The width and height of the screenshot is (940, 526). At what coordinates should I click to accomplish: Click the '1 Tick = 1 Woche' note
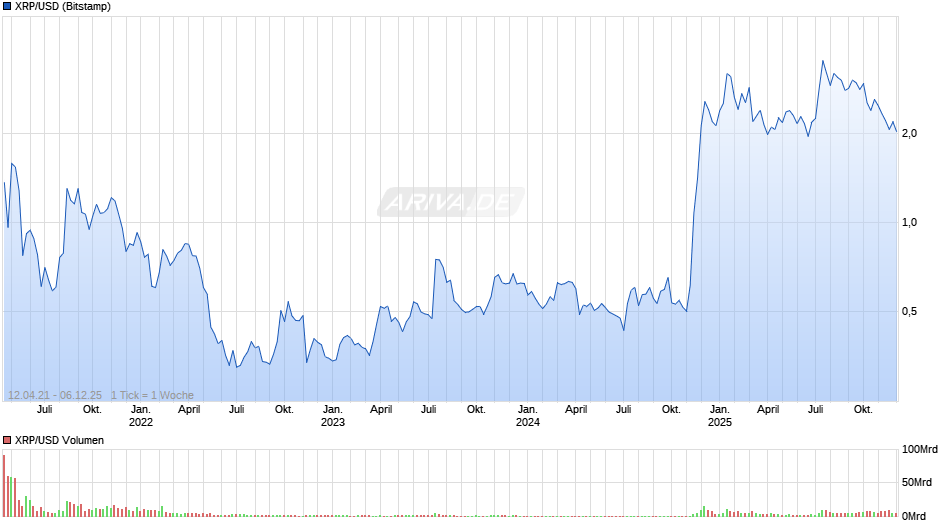pos(152,395)
